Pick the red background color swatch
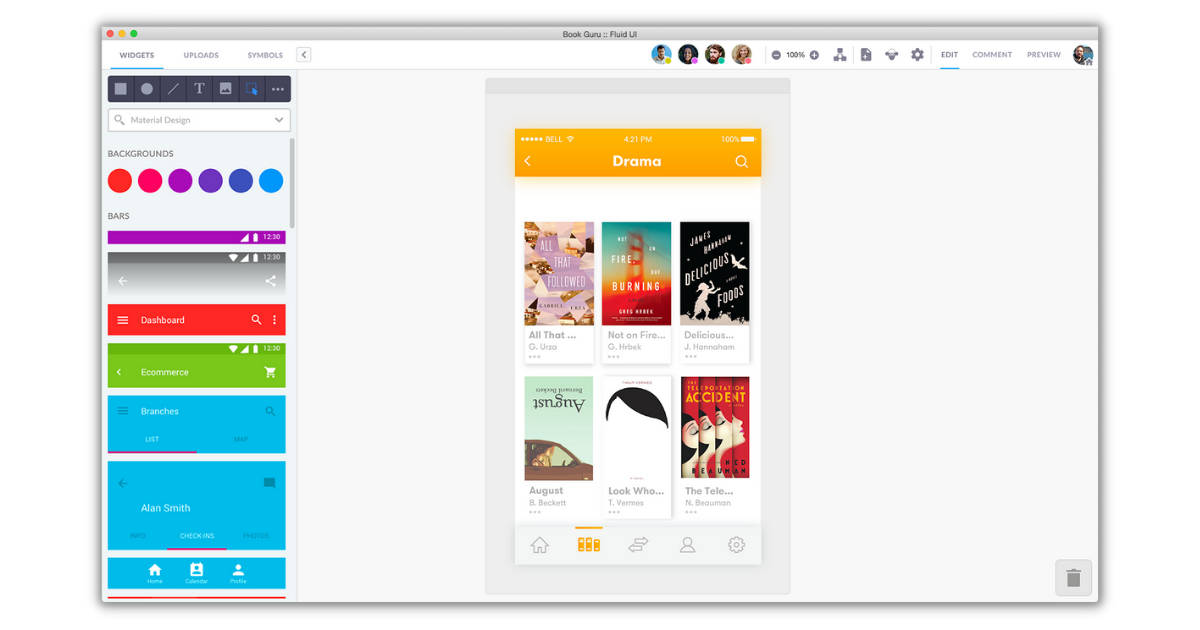 (119, 181)
